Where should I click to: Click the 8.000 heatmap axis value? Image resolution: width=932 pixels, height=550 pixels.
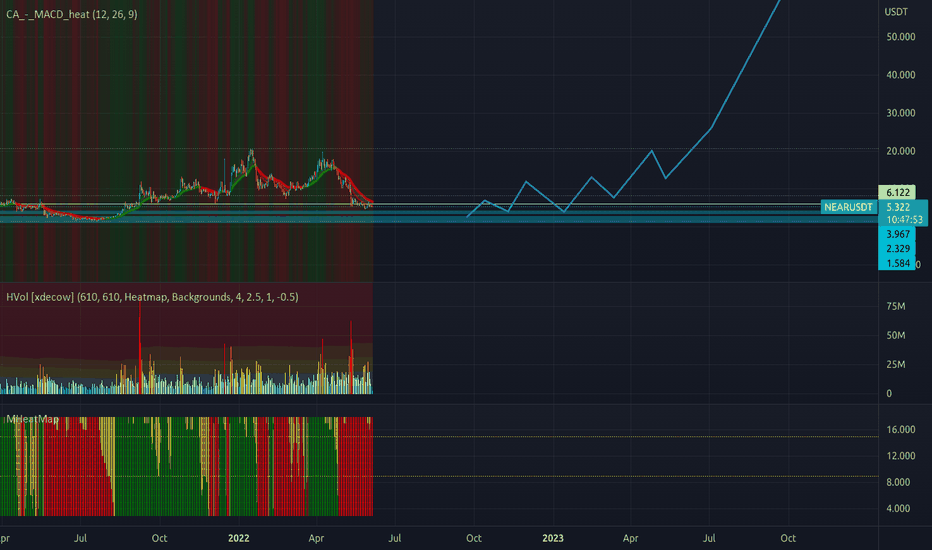pyautogui.click(x=898, y=482)
